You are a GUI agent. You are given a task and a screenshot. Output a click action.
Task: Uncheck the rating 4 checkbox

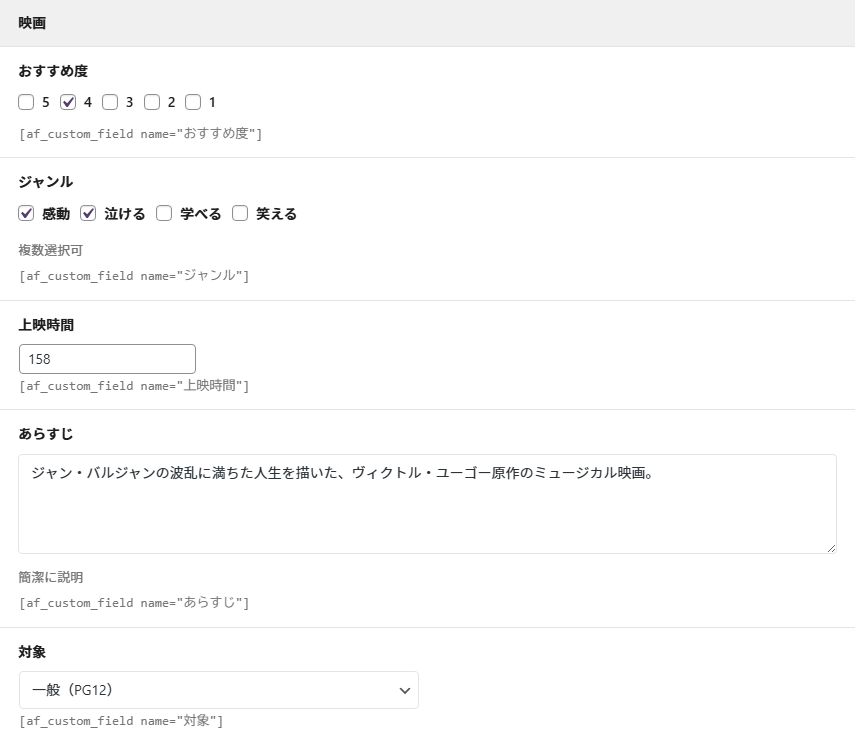pyautogui.click(x=68, y=102)
